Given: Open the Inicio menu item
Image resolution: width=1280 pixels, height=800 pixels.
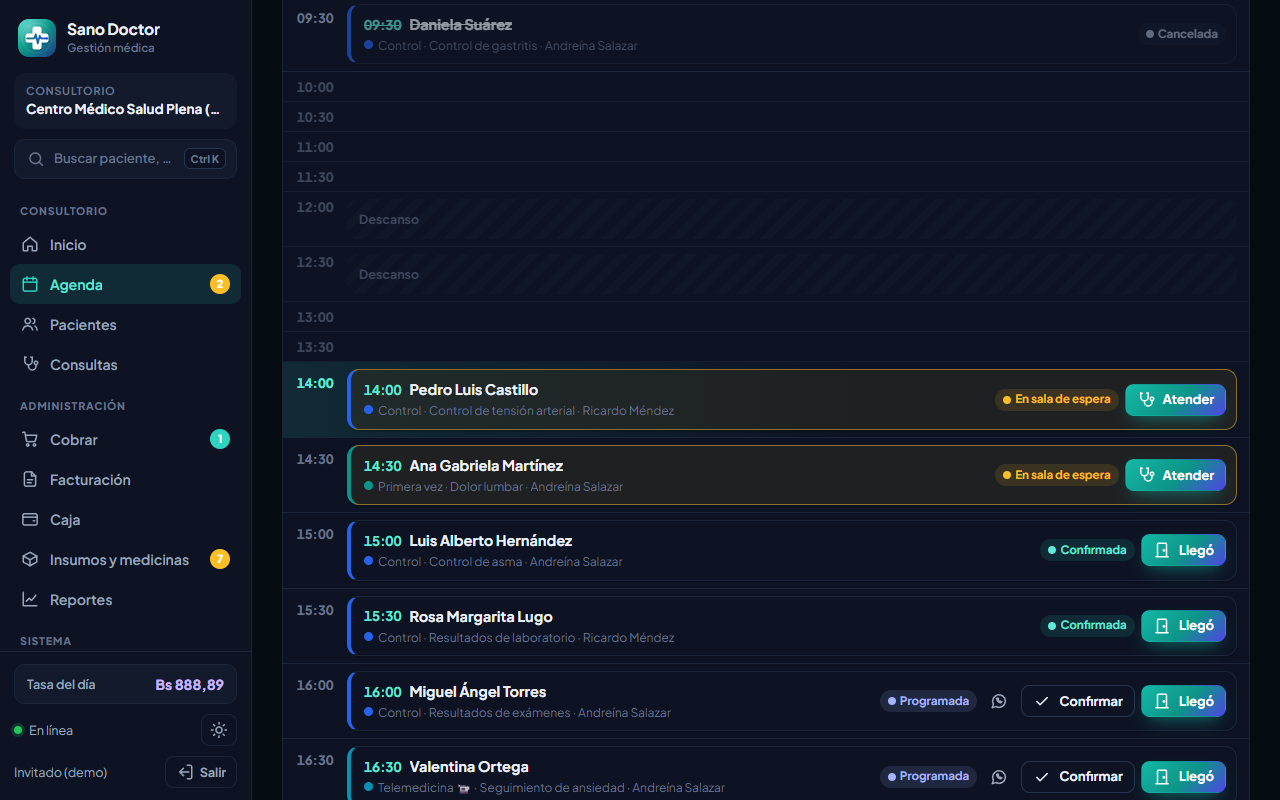Looking at the screenshot, I should point(125,245).
